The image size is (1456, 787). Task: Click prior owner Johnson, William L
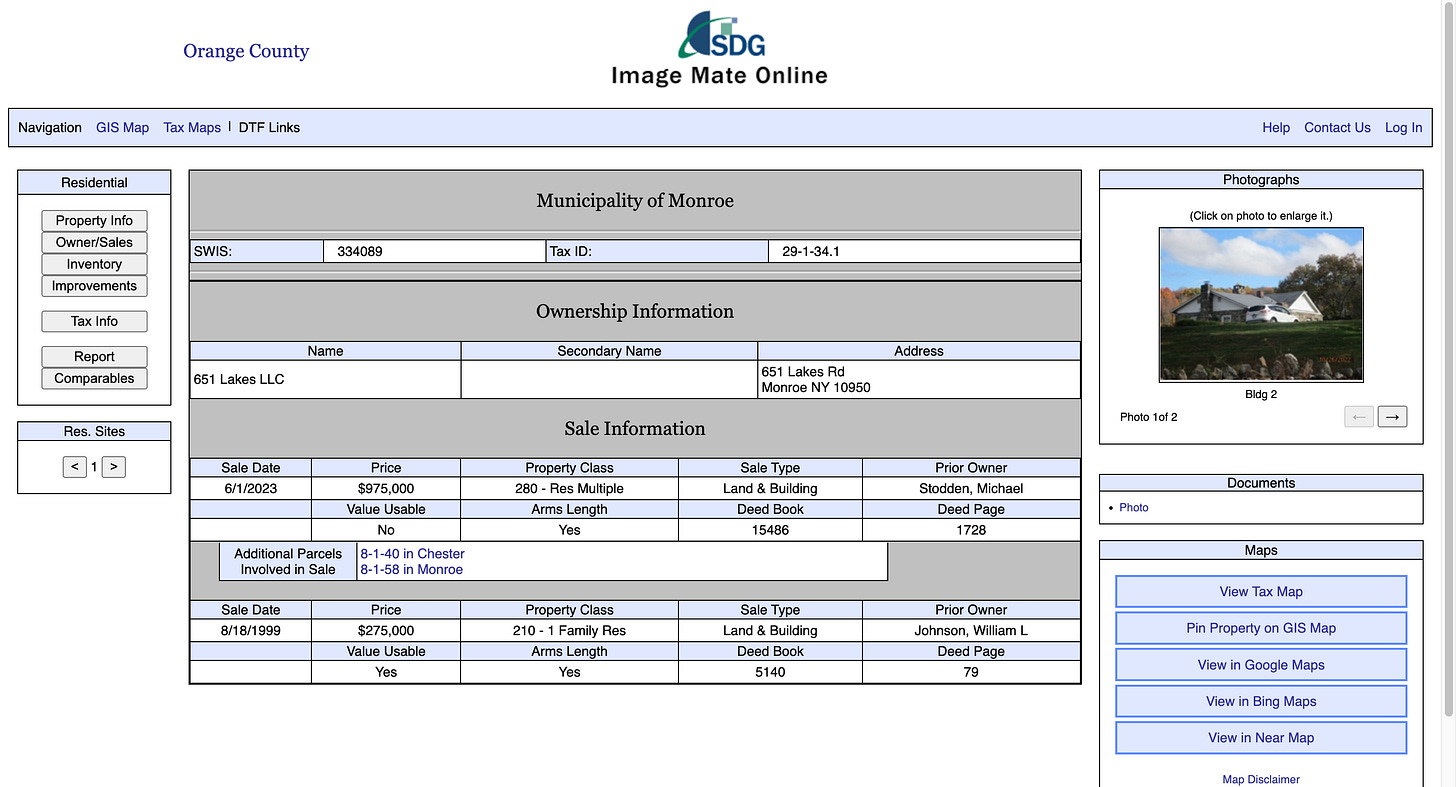click(971, 630)
